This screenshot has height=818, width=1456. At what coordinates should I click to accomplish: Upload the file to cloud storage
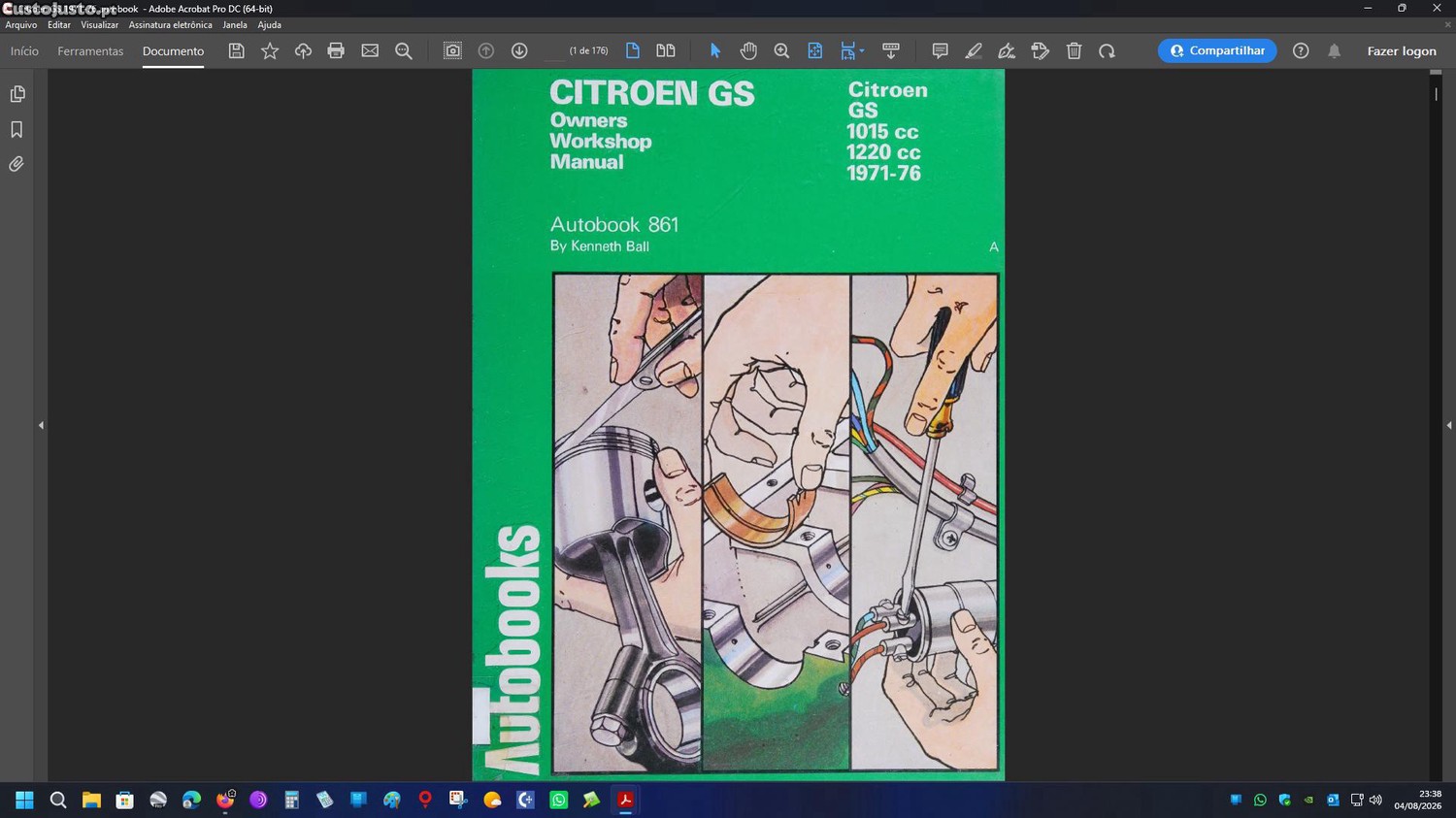pyautogui.click(x=303, y=50)
